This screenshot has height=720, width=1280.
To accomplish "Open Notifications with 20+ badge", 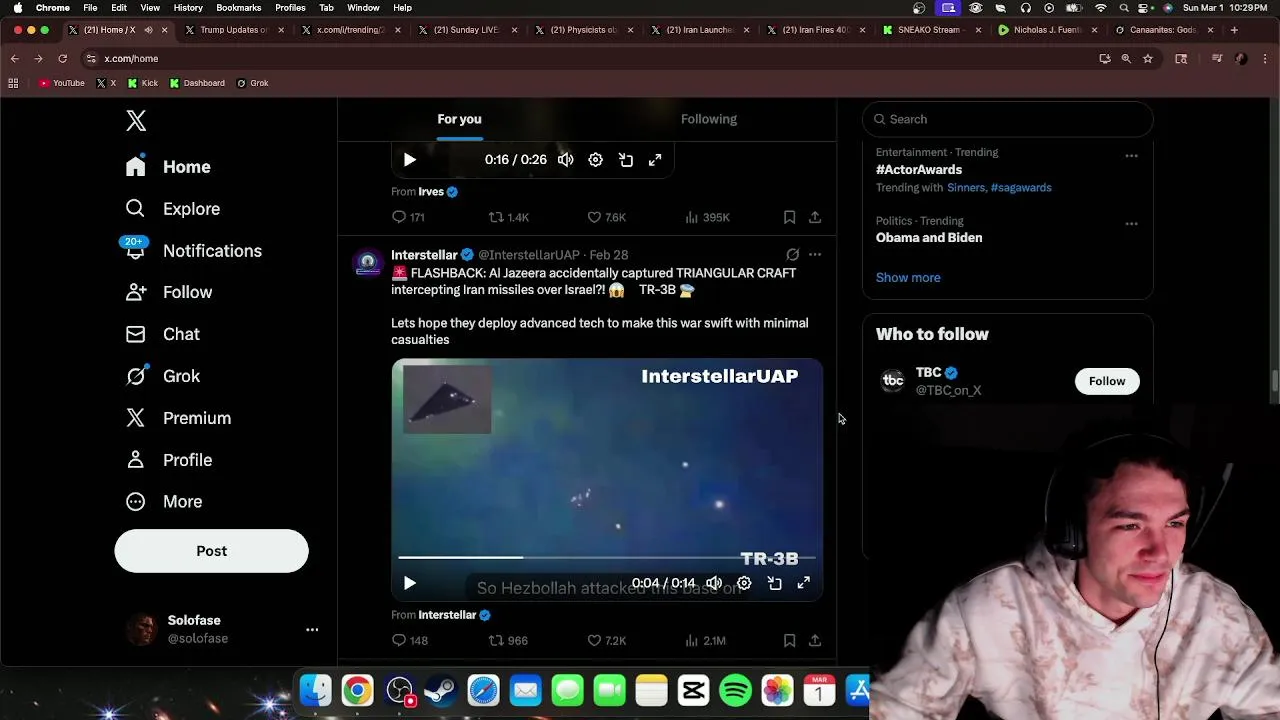I will (x=193, y=251).
